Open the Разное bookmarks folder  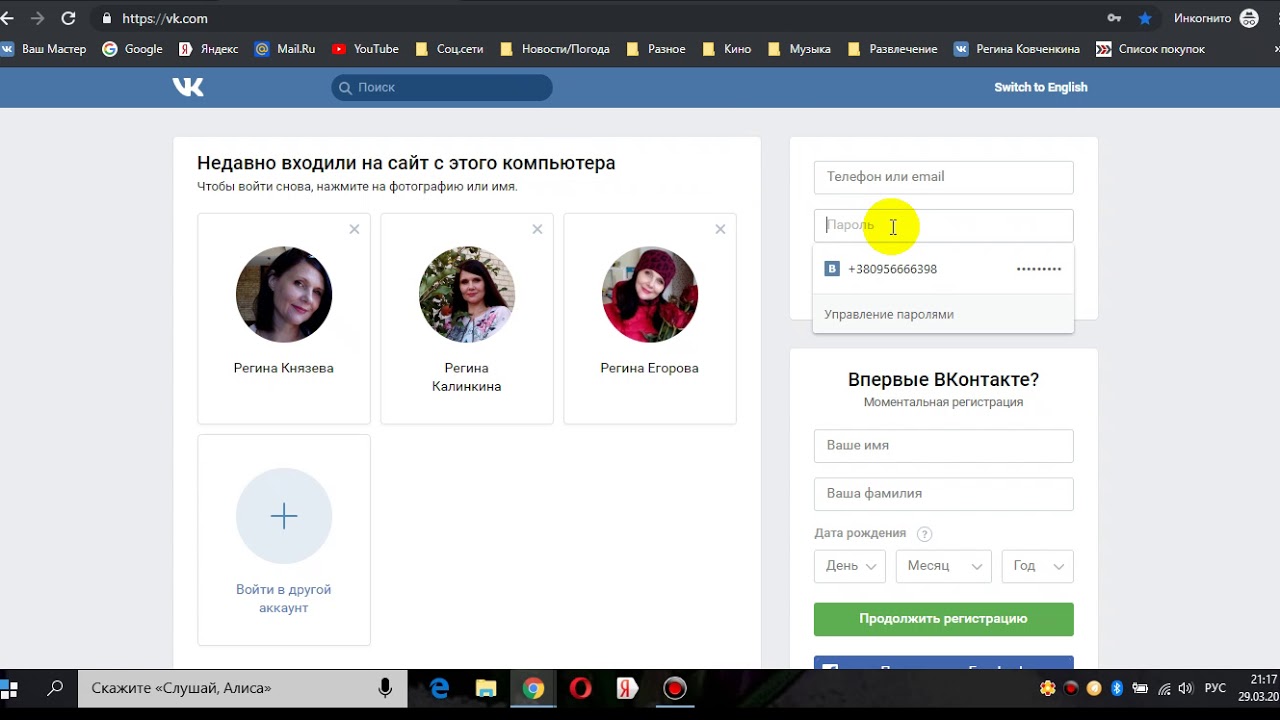(655, 49)
